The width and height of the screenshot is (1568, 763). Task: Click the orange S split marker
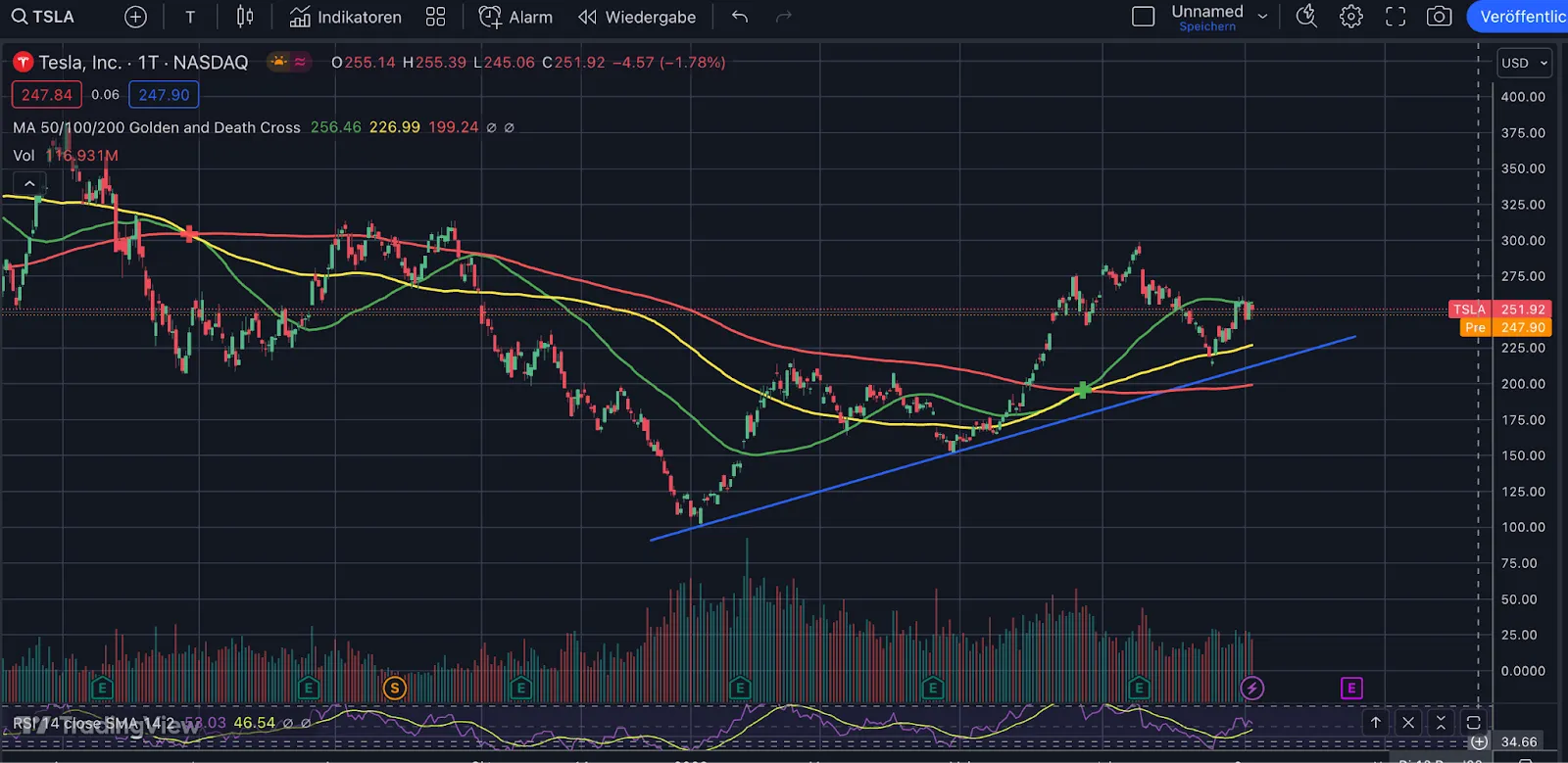tap(395, 688)
